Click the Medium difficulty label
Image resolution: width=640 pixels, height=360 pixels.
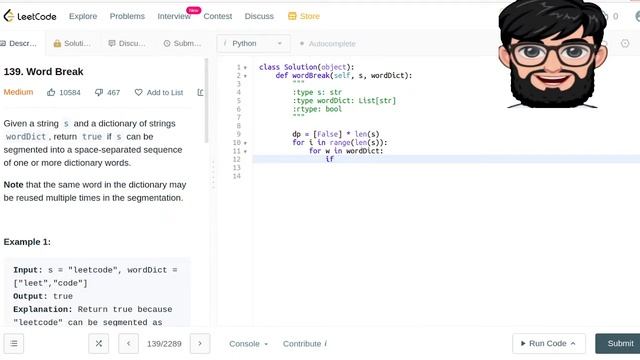click(18, 92)
